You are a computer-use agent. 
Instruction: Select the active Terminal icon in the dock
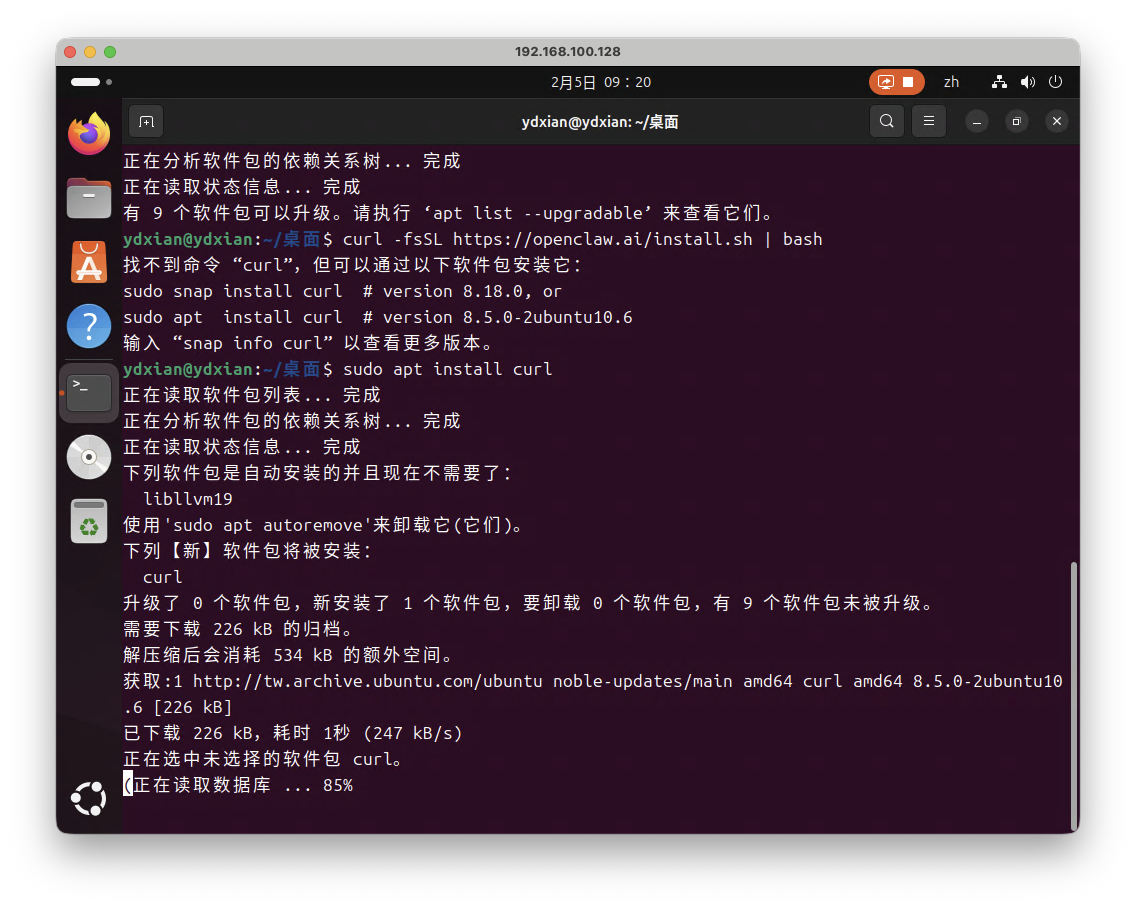(x=88, y=392)
